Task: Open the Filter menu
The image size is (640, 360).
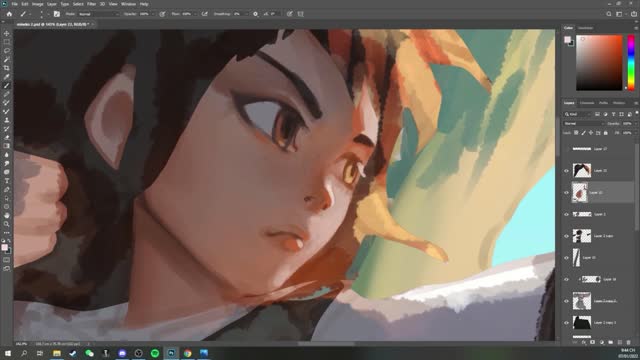Action: [91, 4]
